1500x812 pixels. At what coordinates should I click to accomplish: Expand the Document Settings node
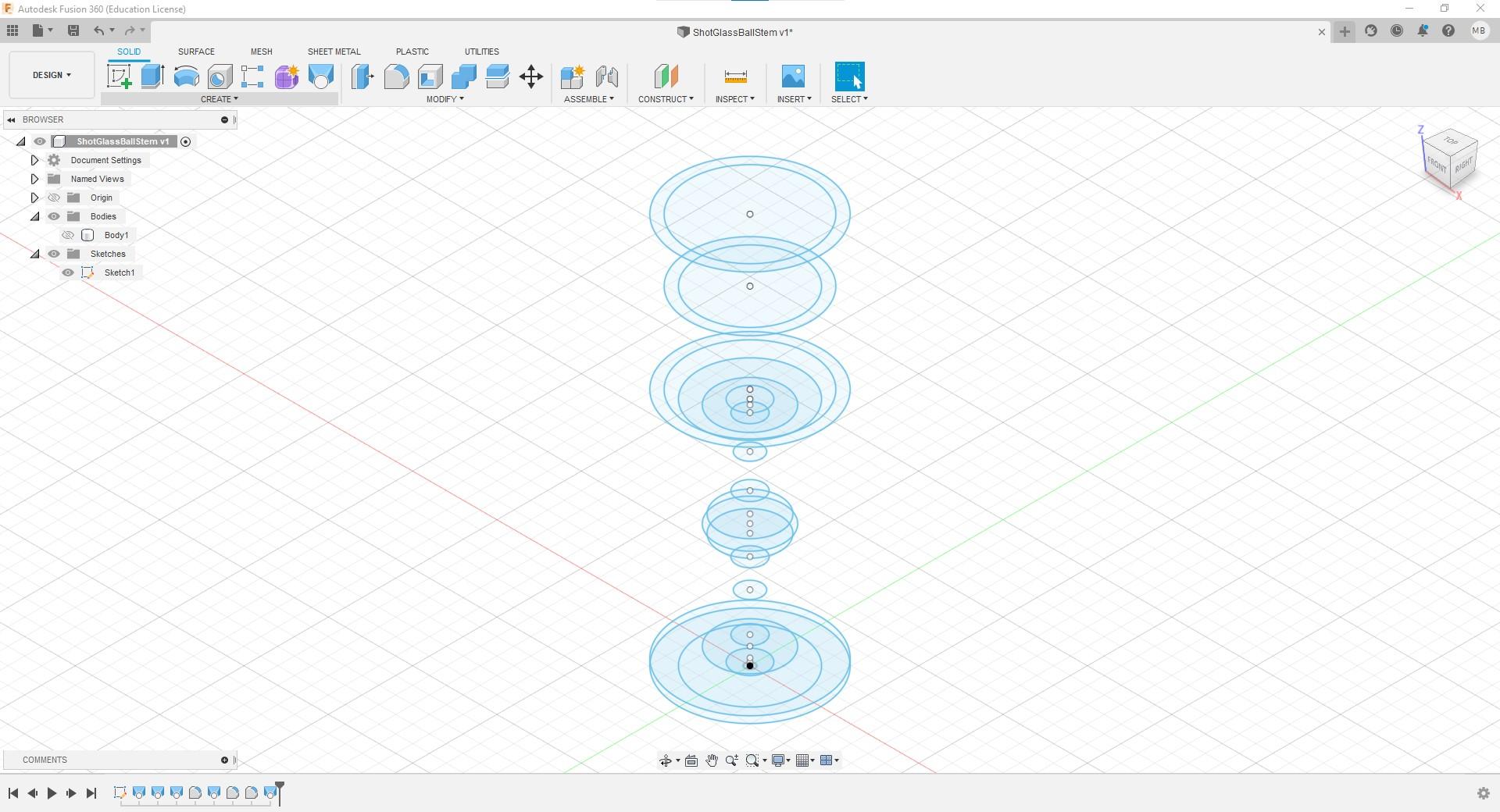[x=34, y=160]
